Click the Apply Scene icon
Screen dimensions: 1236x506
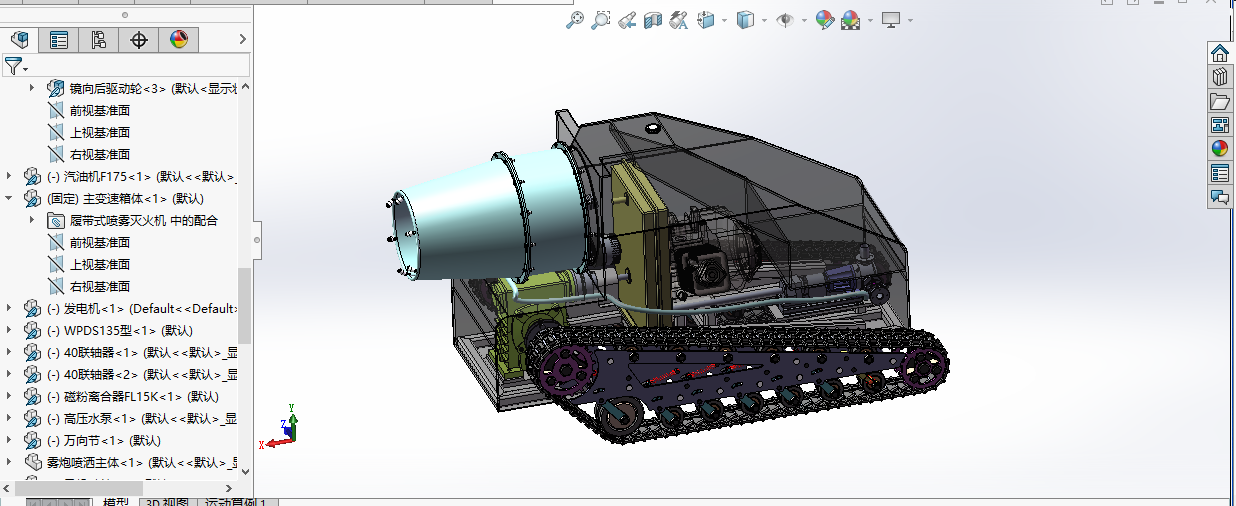[851, 19]
